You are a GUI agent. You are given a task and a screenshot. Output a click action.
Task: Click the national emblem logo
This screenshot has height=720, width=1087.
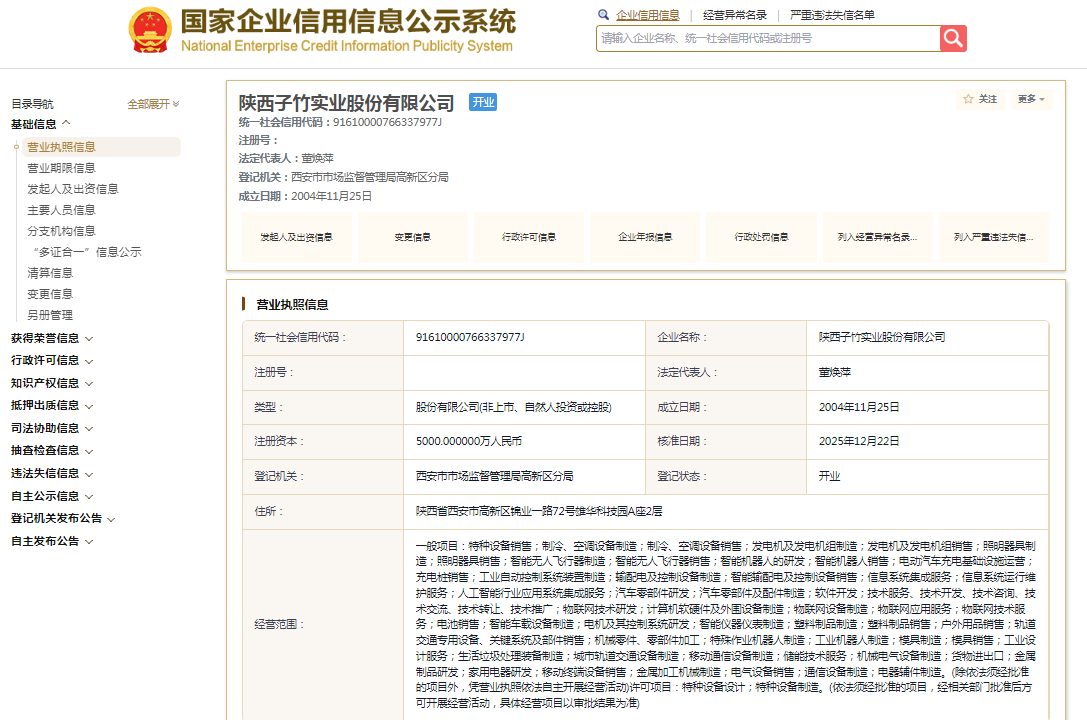point(150,30)
